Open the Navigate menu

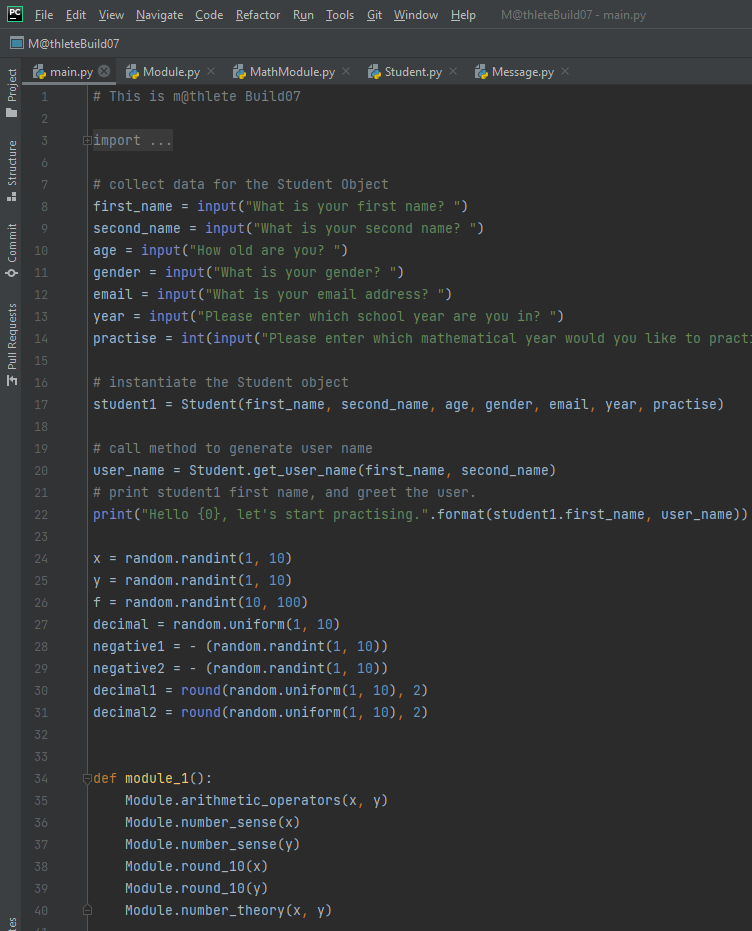[x=159, y=15]
